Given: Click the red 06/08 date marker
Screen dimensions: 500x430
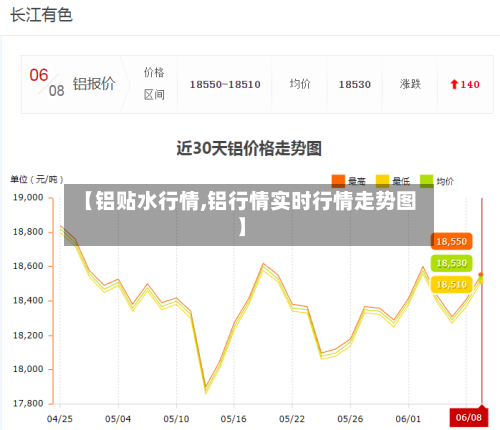Looking at the screenshot, I should 469,417.
